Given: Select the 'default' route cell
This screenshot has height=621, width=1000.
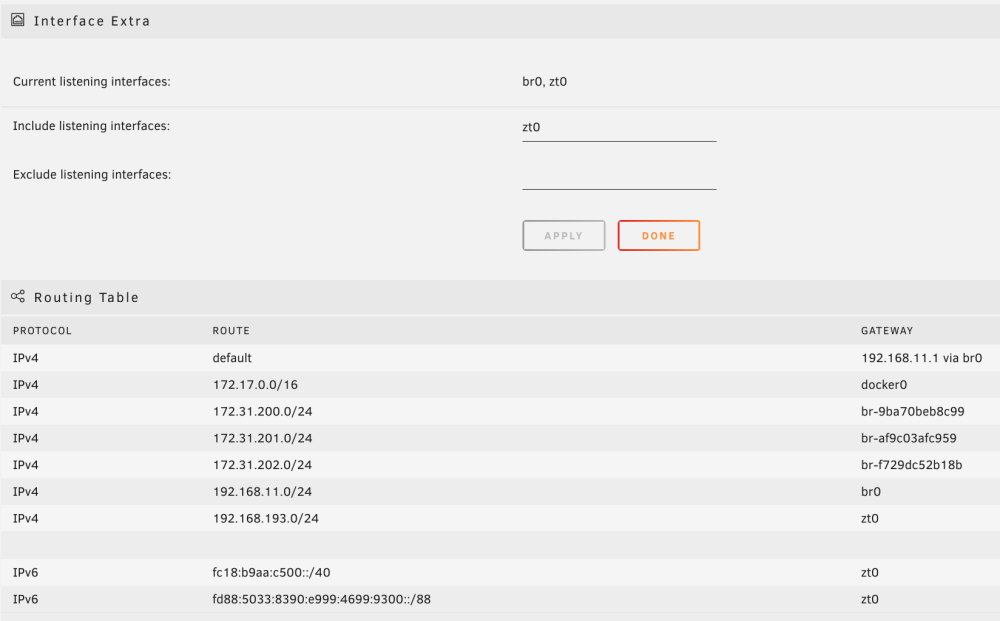Looking at the screenshot, I should 232,358.
